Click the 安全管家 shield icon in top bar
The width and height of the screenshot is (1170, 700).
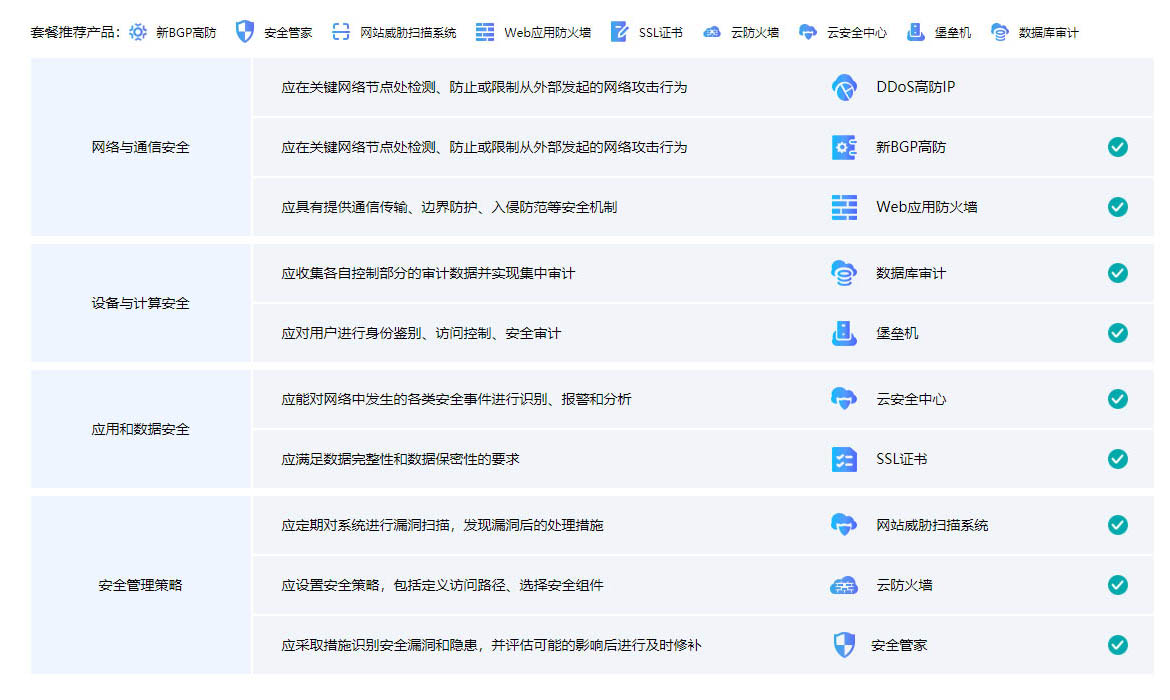pyautogui.click(x=245, y=31)
